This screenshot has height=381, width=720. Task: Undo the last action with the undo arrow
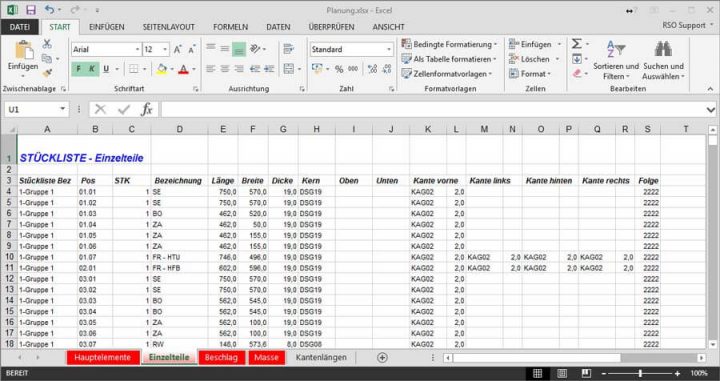click(x=49, y=10)
